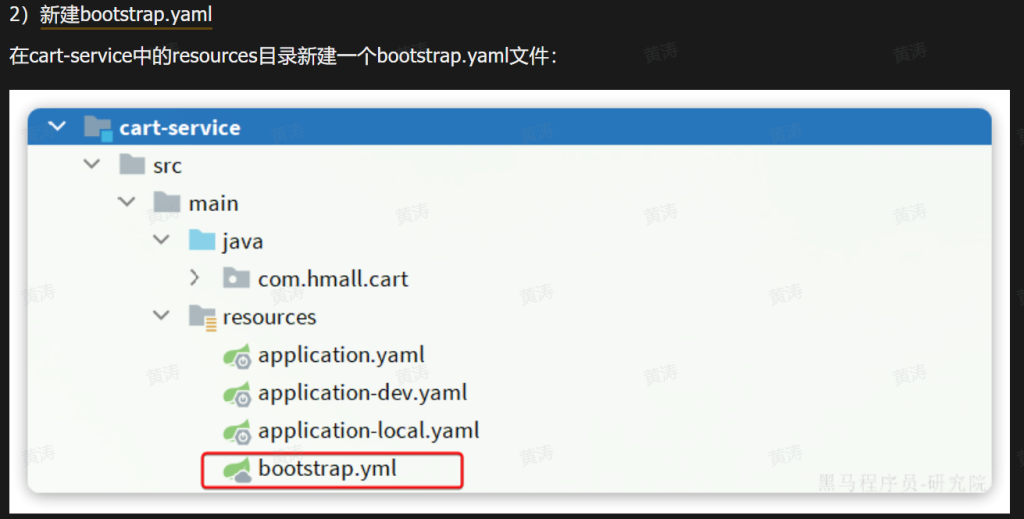Click the application-dev.yaml Spring file icon
The width and height of the screenshot is (1024, 519).
coord(237,393)
